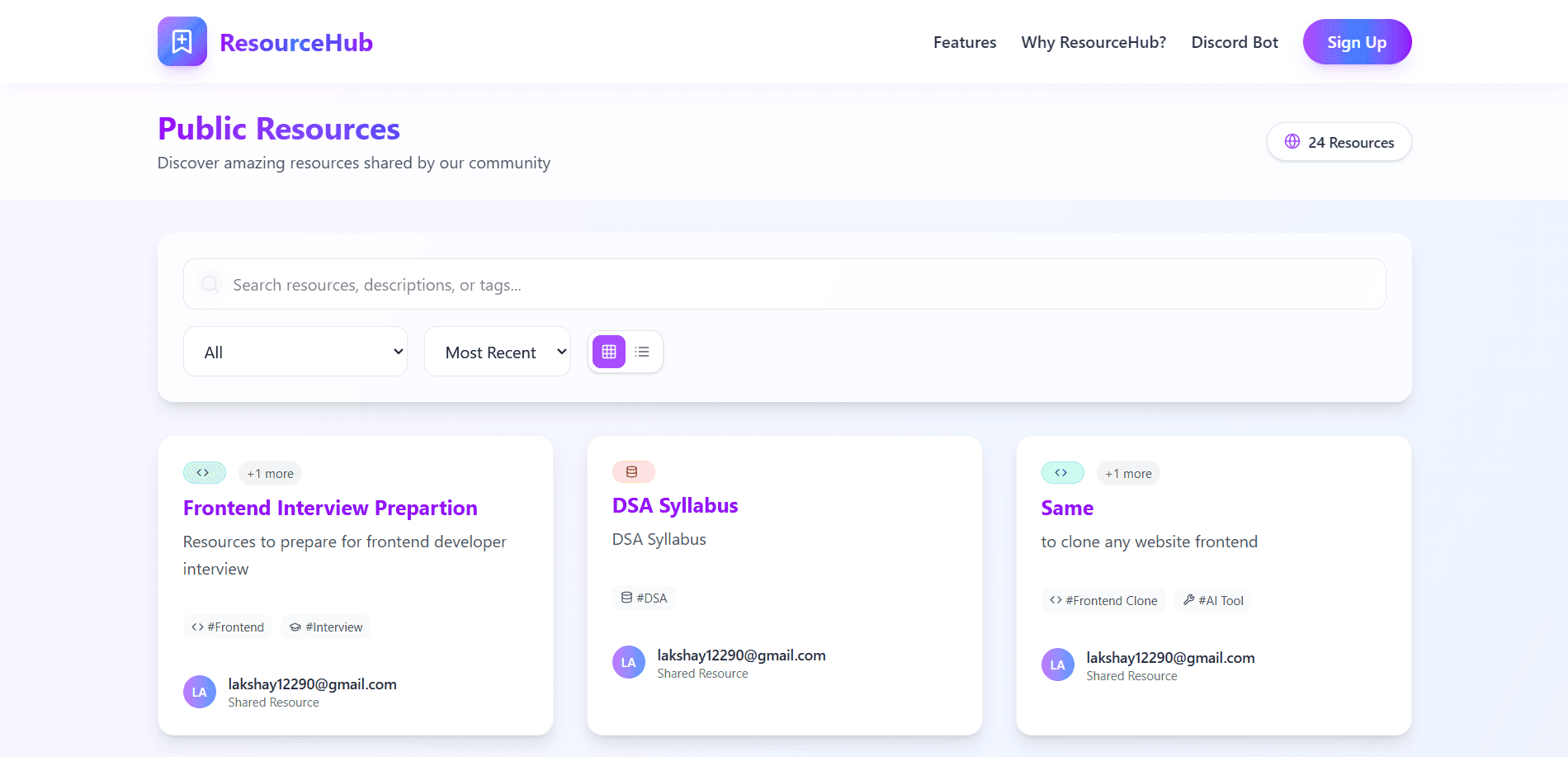Expand '+1 more' on Frontend Interview Prepartion card

(270, 473)
